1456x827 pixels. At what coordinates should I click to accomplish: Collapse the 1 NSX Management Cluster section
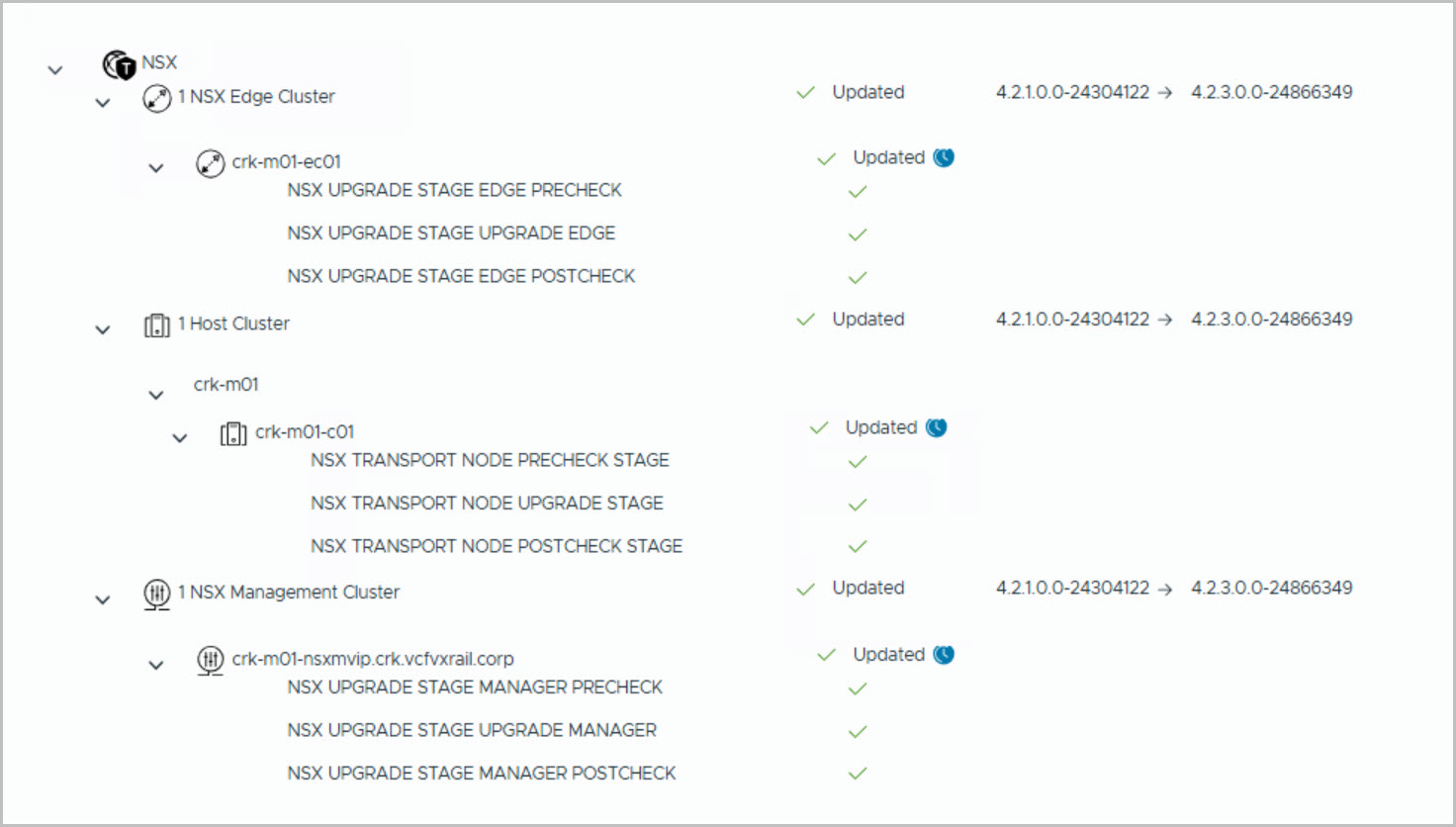tap(103, 599)
